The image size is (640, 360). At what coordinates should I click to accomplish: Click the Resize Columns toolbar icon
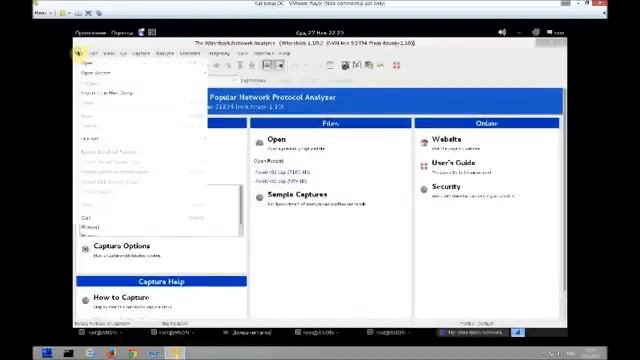330,65
